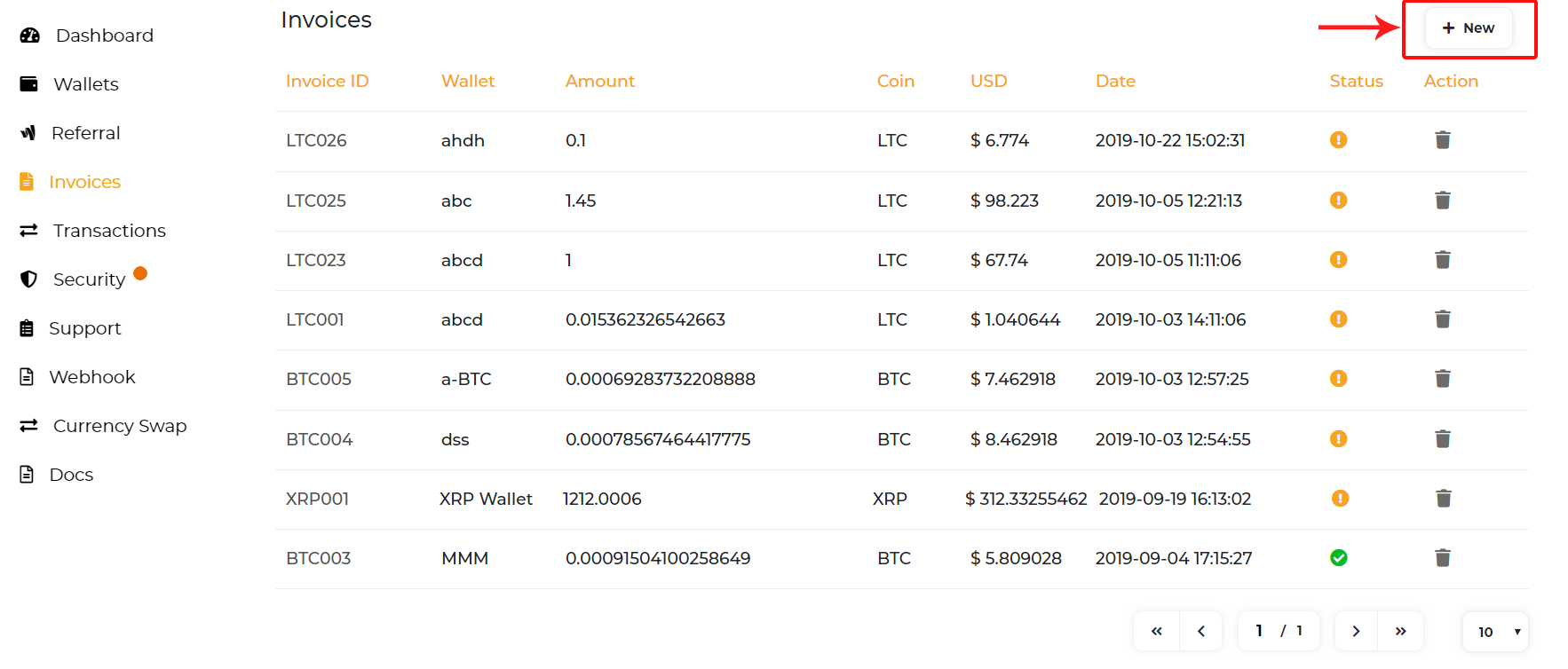Open the rows-per-page dropdown showing 10
The width and height of the screenshot is (1568, 669).
(1495, 632)
